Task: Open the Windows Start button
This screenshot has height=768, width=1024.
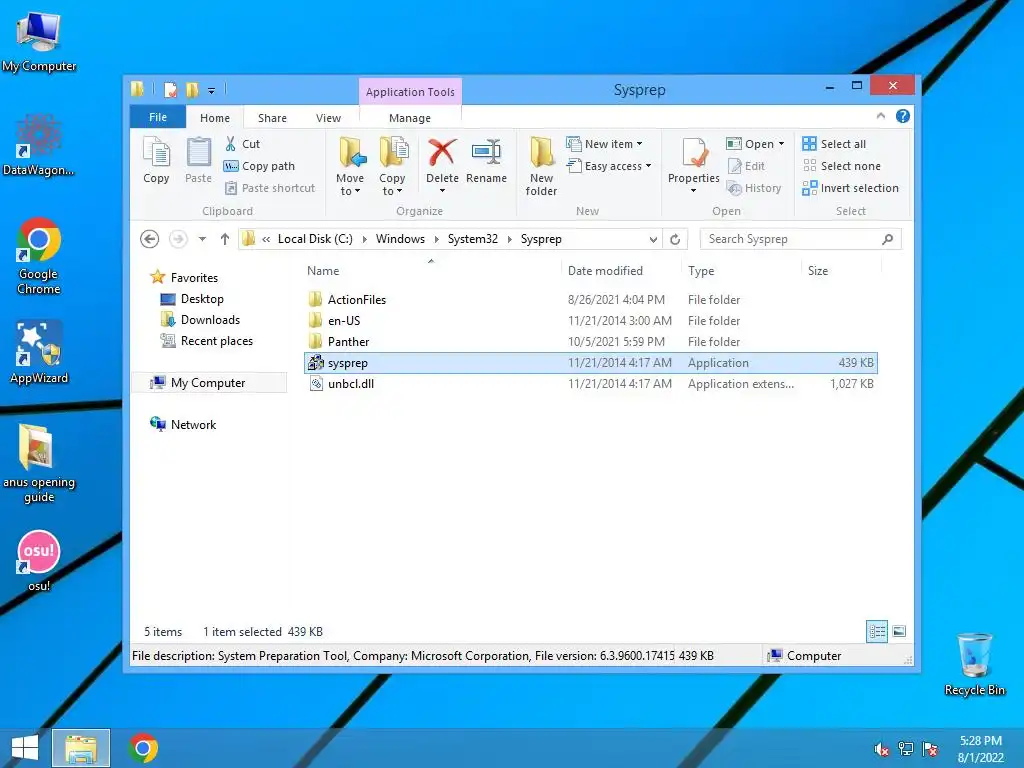Action: pos(25,748)
